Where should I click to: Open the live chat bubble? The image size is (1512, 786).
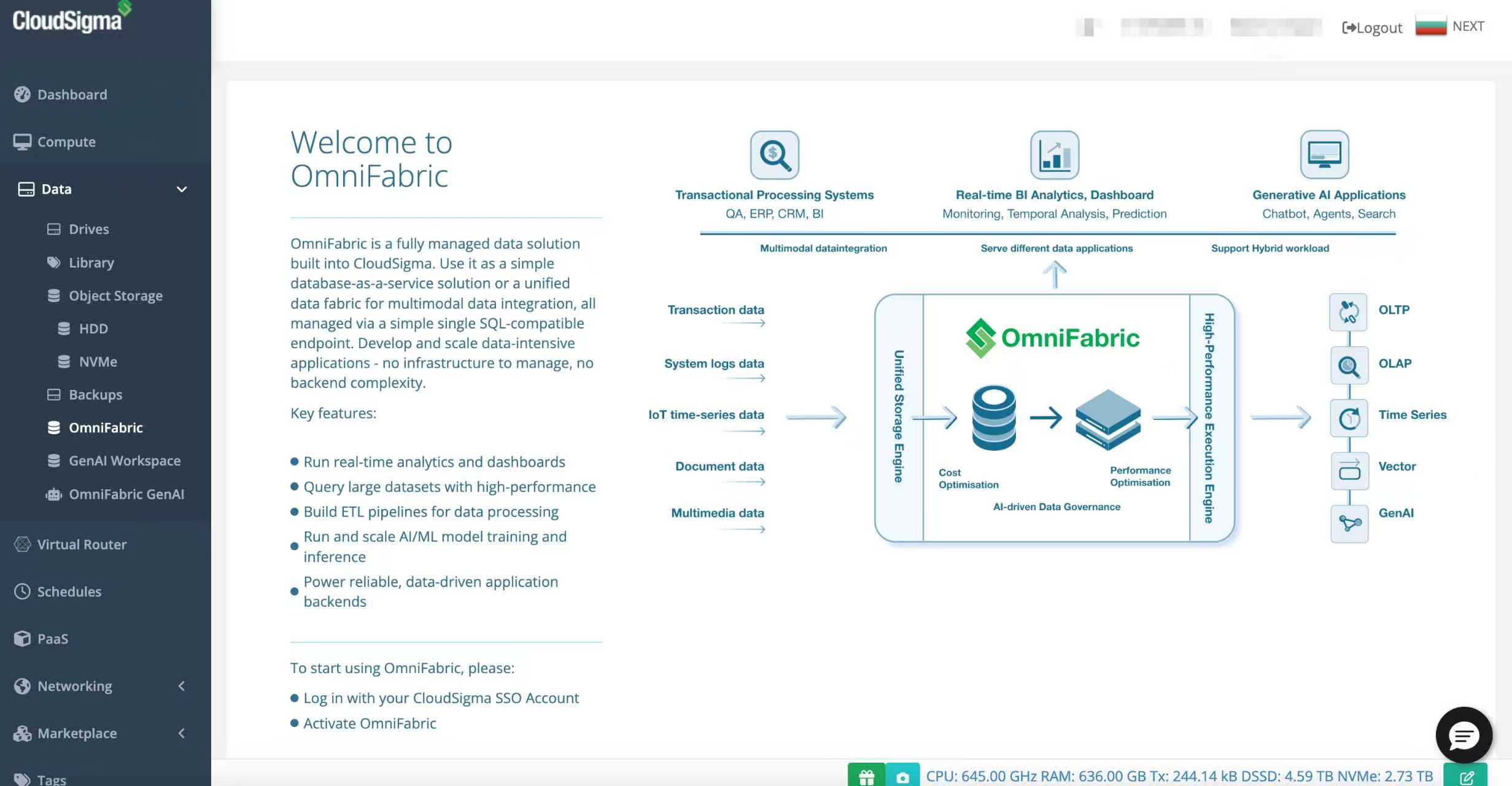[x=1464, y=735]
